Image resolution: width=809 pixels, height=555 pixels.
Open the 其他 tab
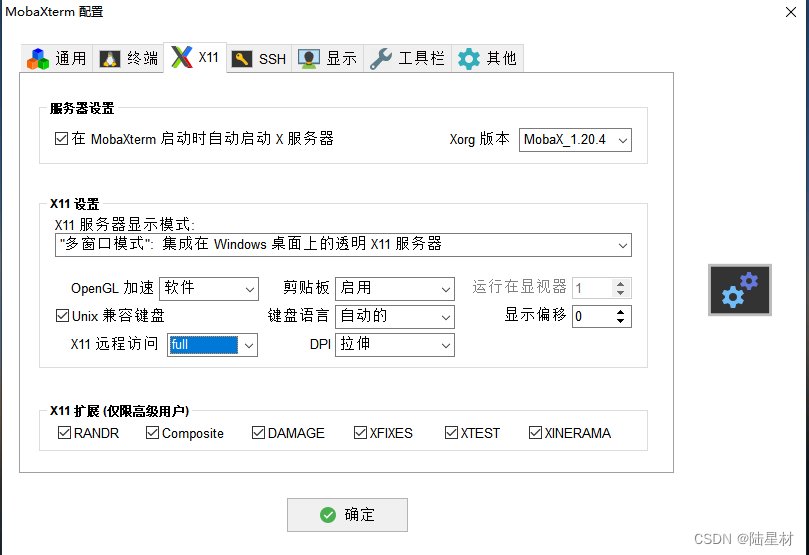(488, 58)
